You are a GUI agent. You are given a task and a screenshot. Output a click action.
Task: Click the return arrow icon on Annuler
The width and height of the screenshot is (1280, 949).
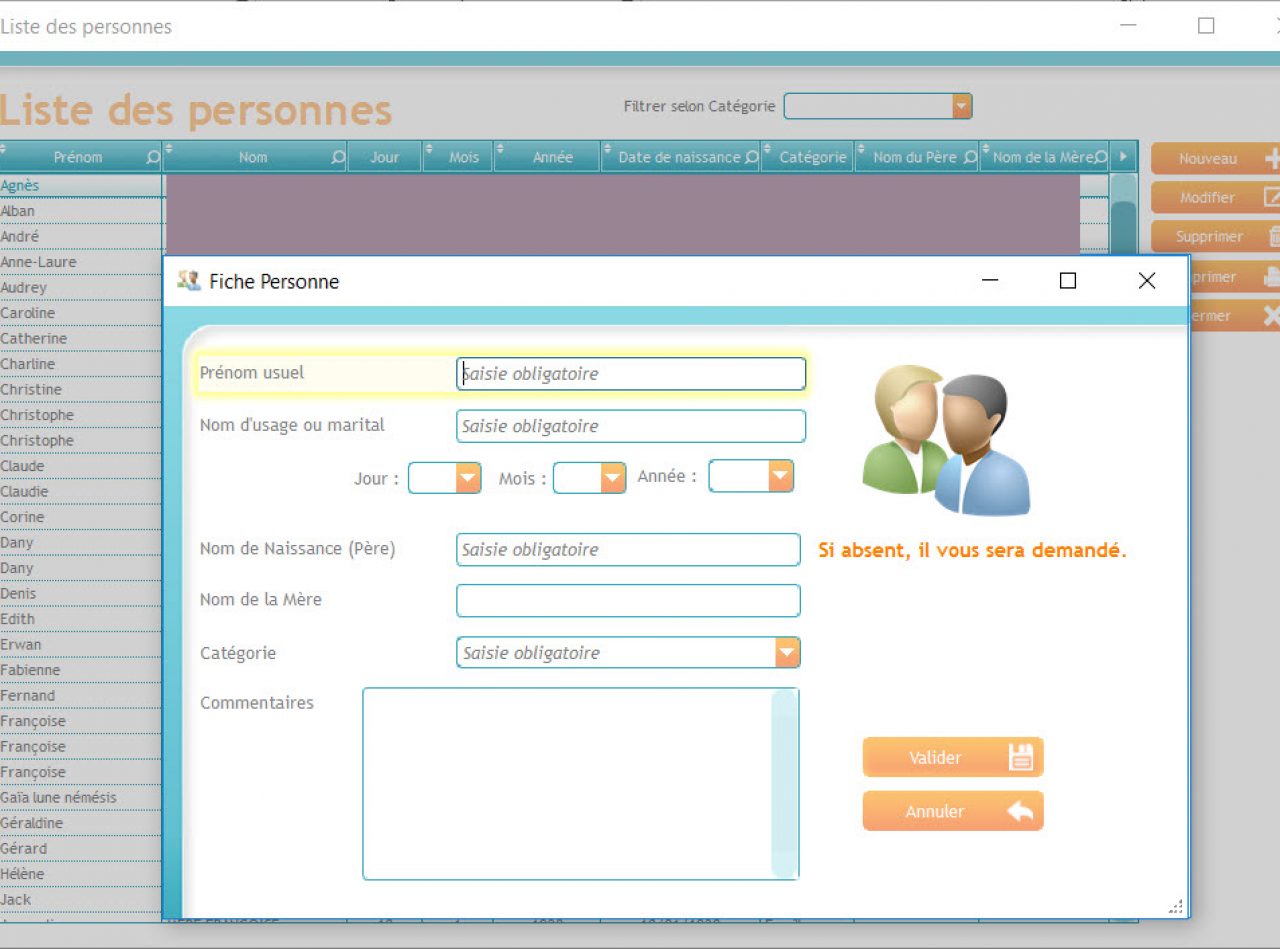[1020, 811]
